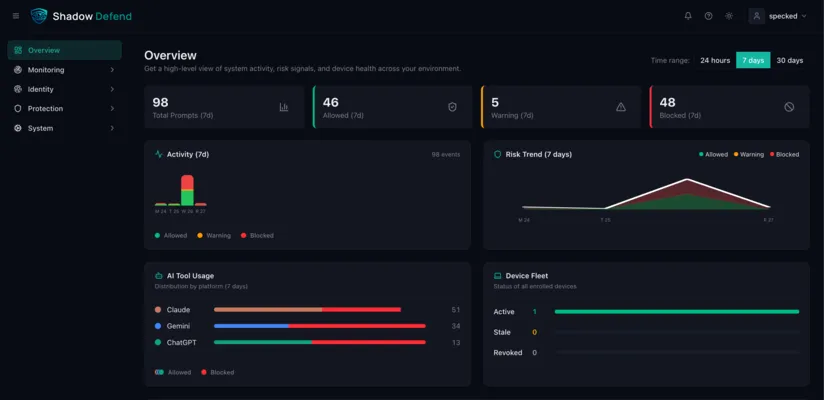Toggle Blocked in AI Tool Usage legend
This screenshot has height=400, width=824.
[x=218, y=372]
